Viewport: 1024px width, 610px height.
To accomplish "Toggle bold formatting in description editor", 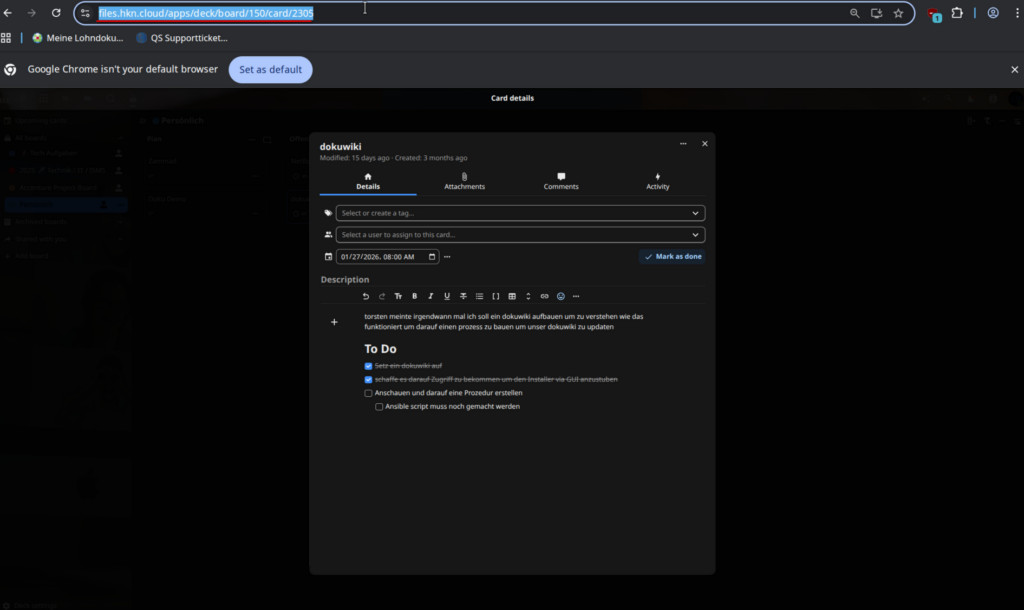I will 415,296.
